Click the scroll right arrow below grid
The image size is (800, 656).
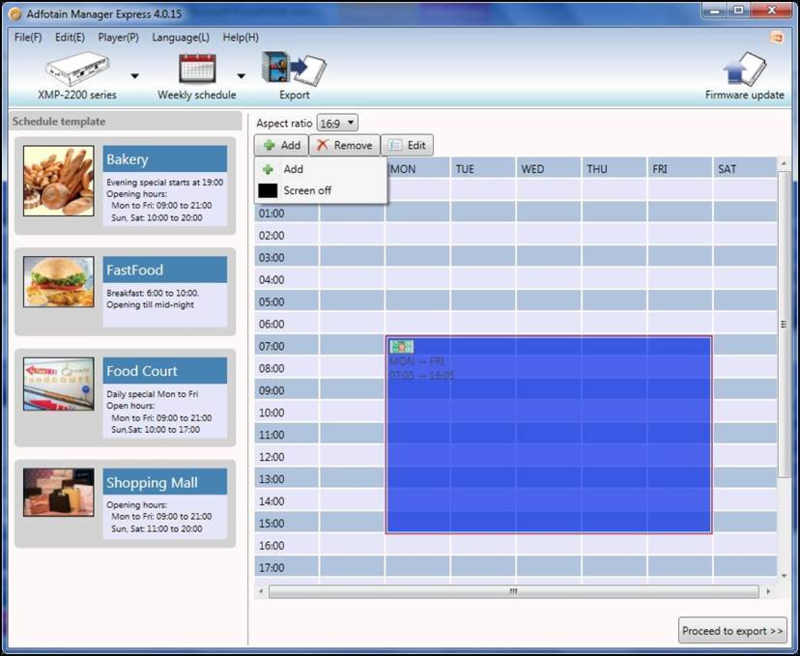pos(768,592)
